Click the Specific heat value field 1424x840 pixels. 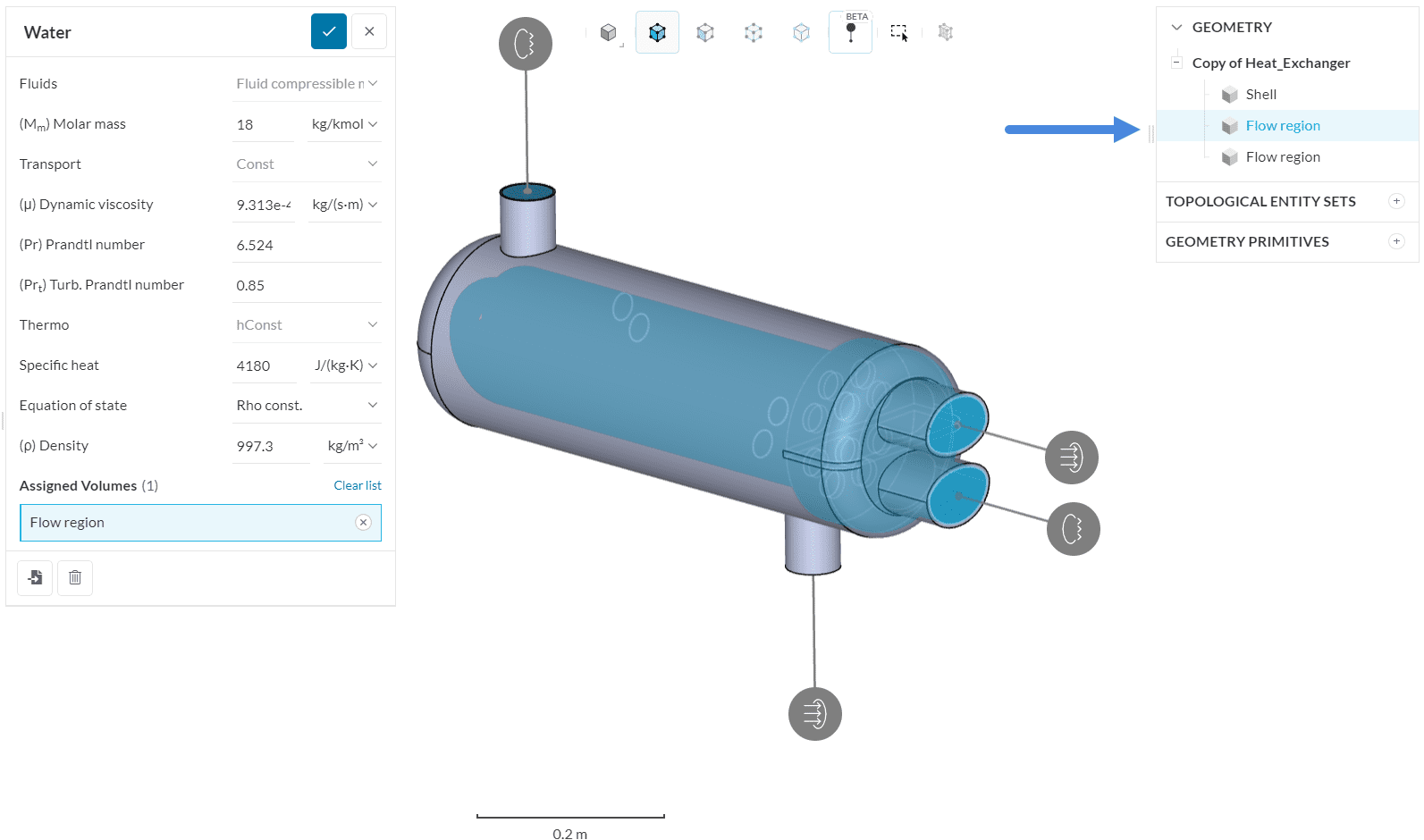[264, 365]
